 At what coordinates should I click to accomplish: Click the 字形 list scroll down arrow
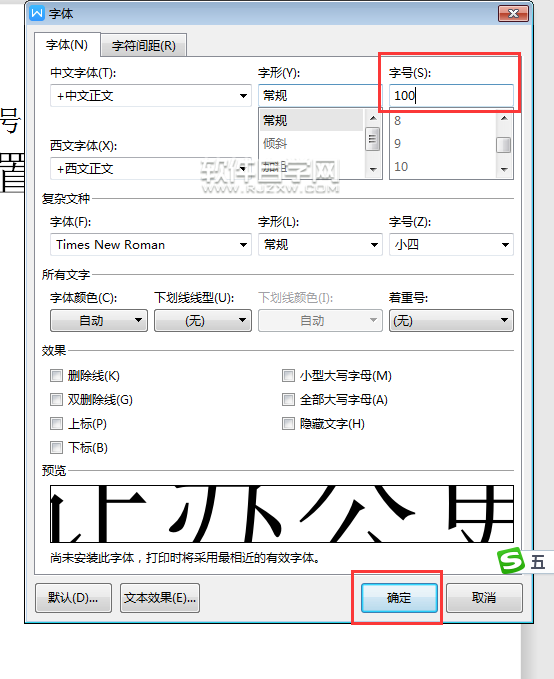[373, 170]
